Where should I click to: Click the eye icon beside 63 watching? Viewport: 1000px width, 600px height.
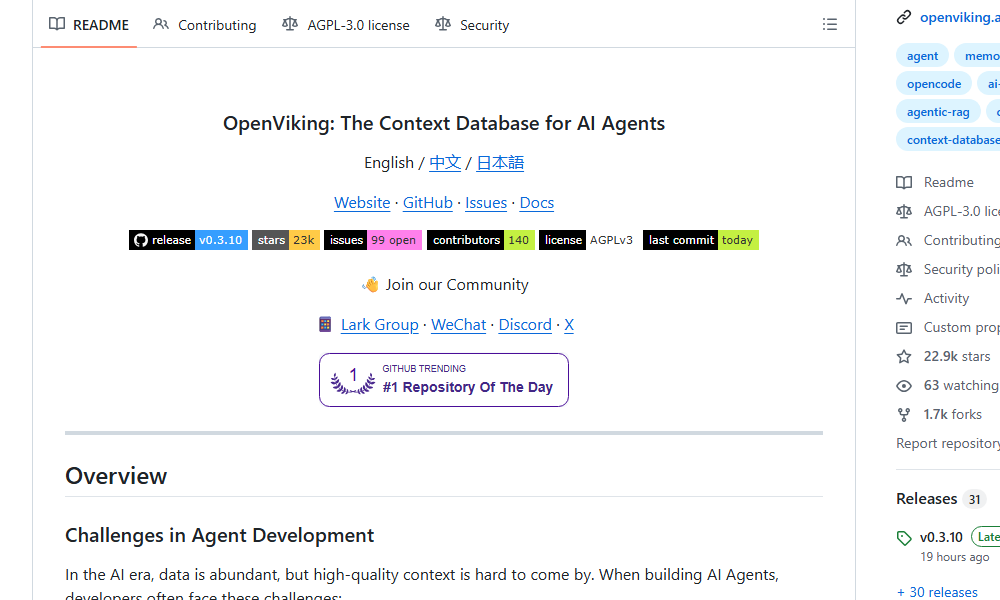click(x=906, y=385)
